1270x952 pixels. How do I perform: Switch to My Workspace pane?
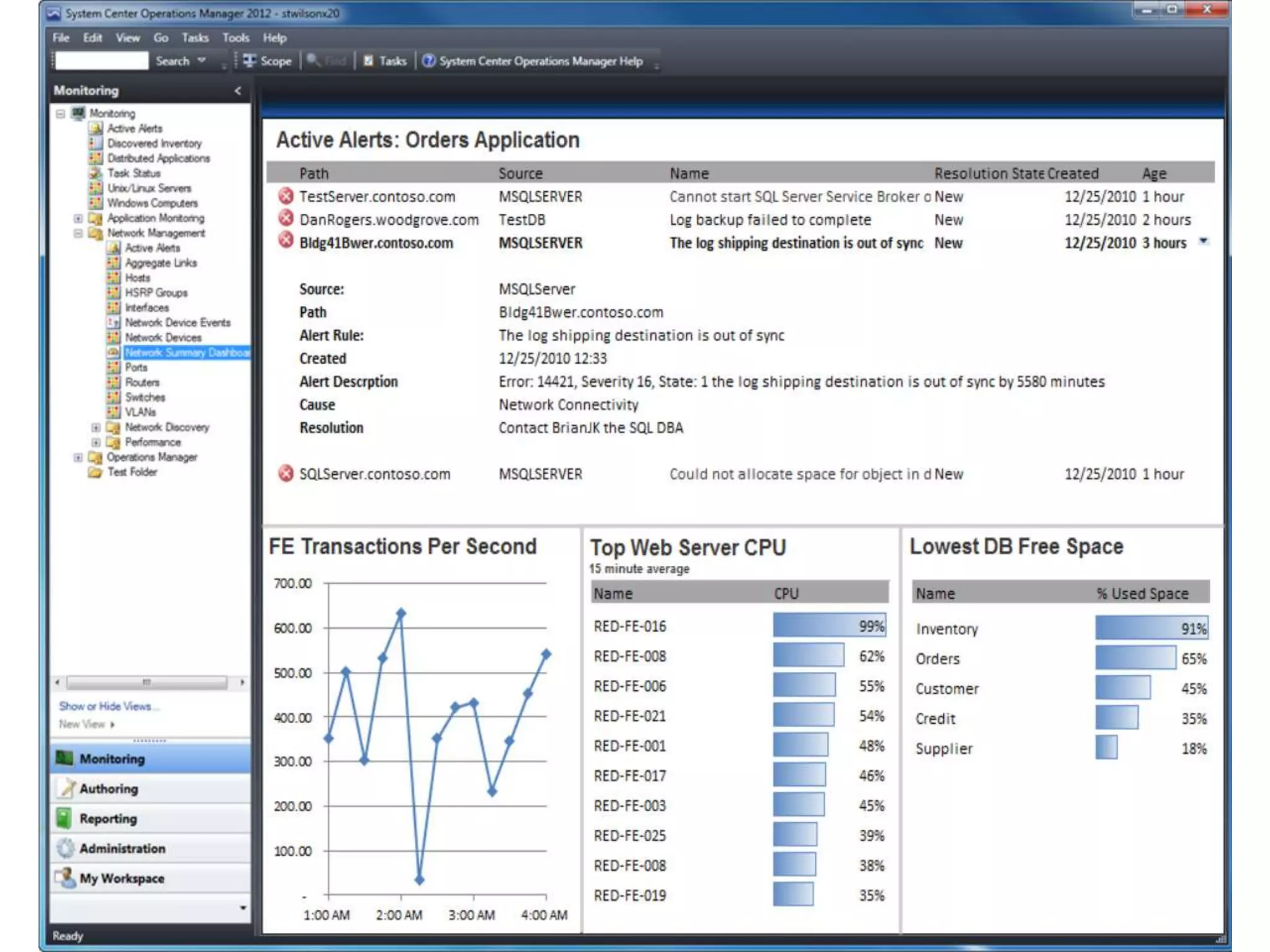[x=122, y=878]
